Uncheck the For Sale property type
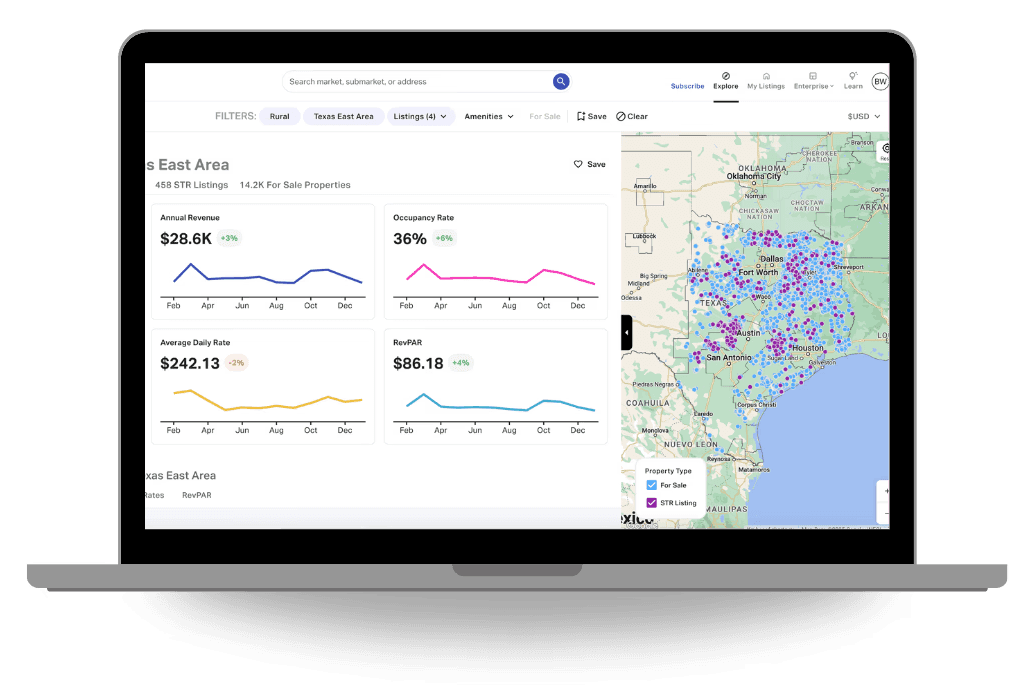 [652, 485]
